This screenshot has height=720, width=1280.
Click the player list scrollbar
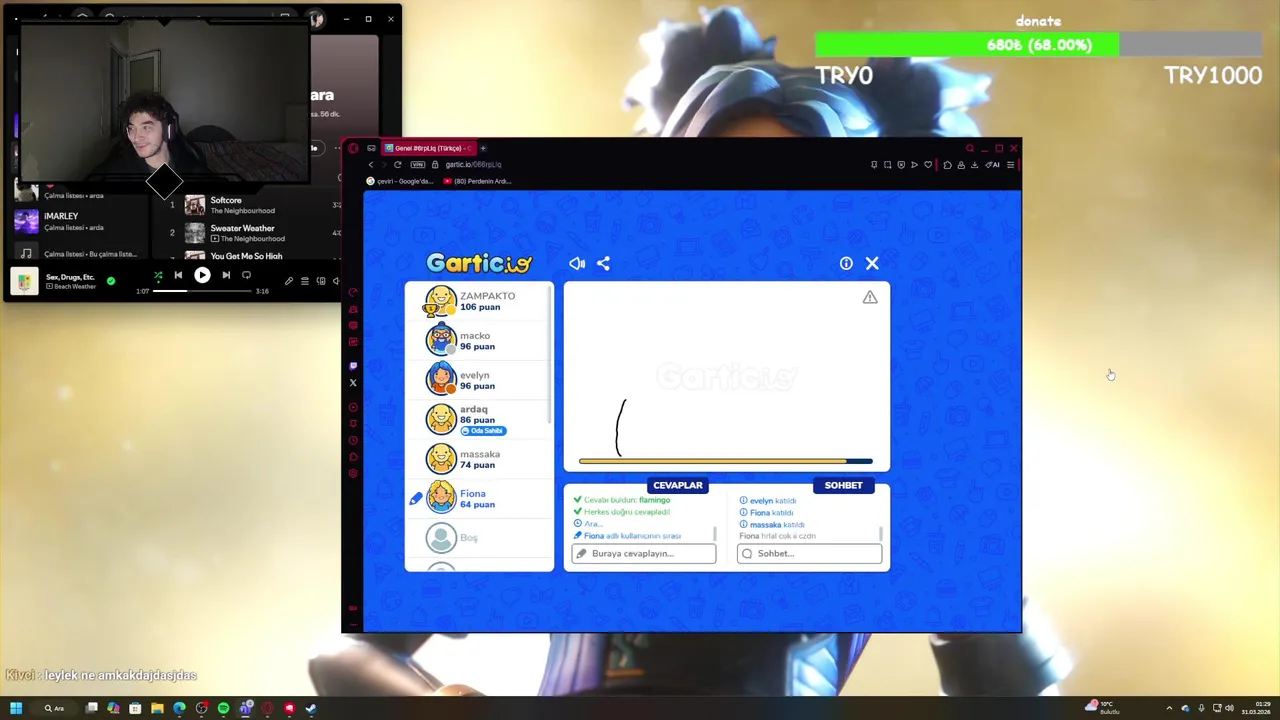[551, 355]
